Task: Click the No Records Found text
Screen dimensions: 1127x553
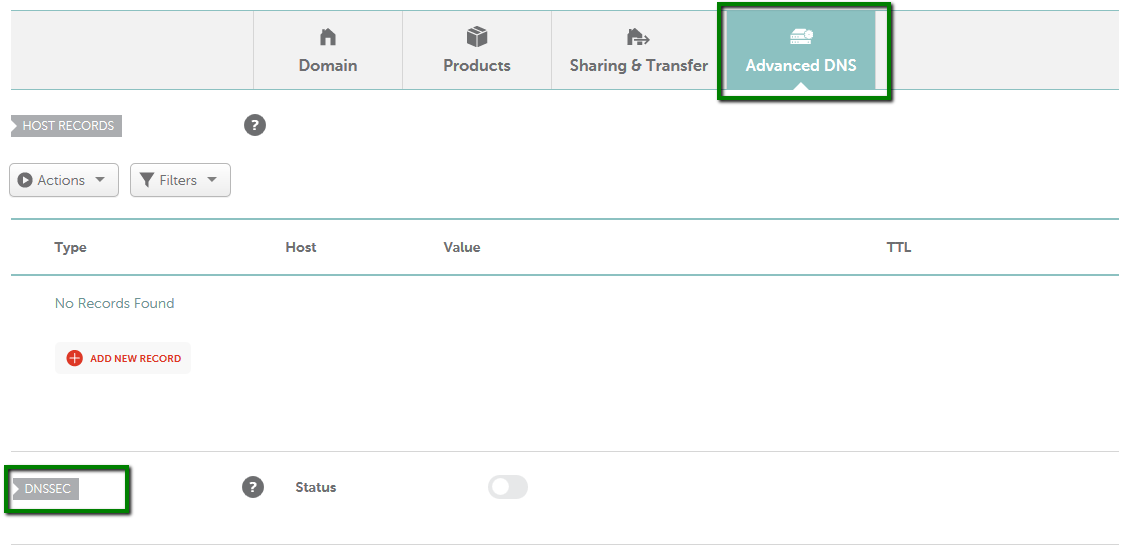Action: (114, 303)
